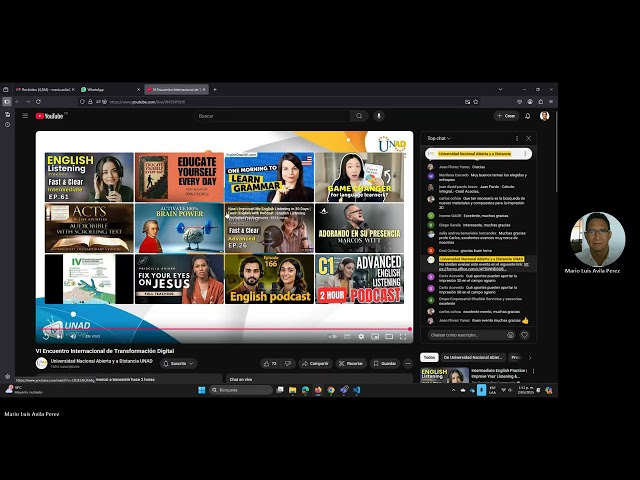Viewport: 640px width, 480px height.
Task: Jump to live via En vivo indicator
Action: [93, 336]
